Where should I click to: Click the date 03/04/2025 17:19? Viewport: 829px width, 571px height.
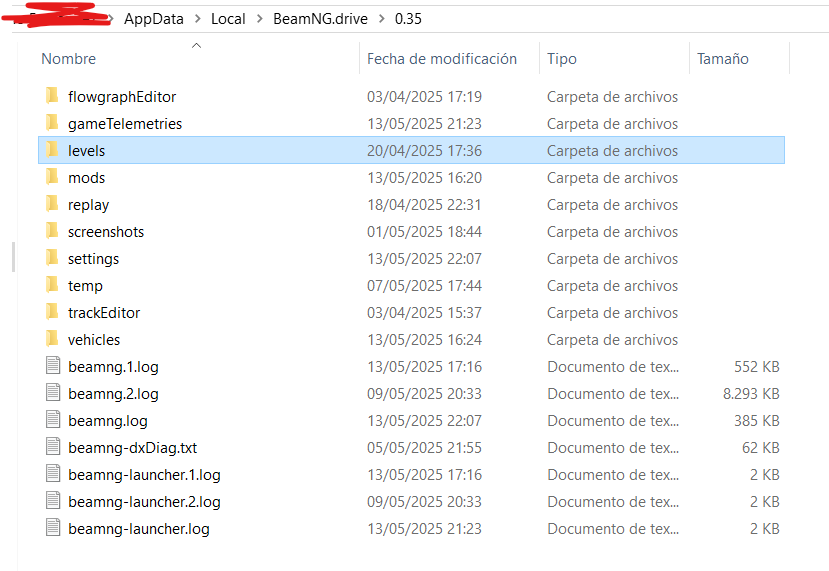click(425, 97)
